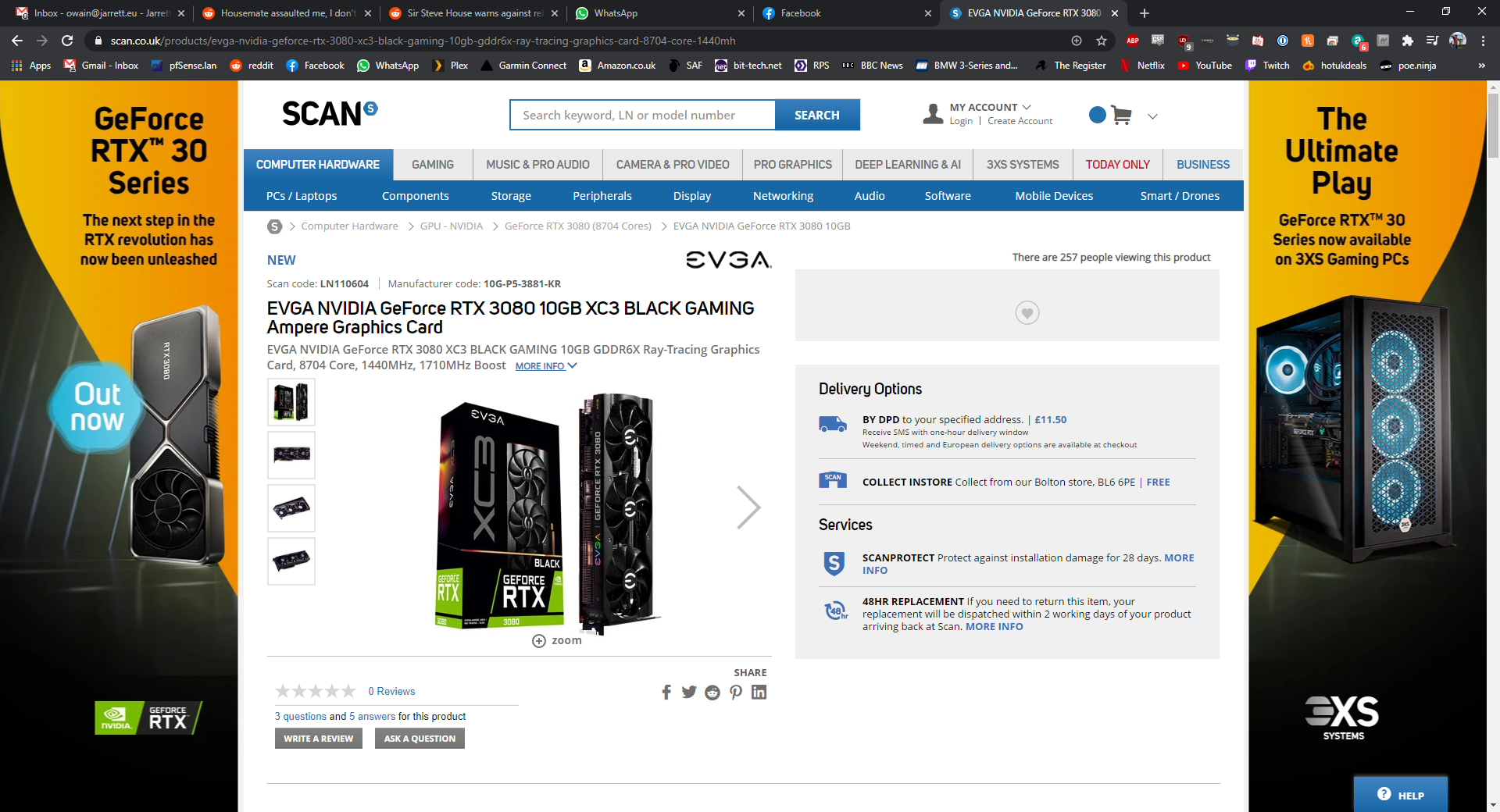Expand the cart dropdown chevron

pyautogui.click(x=1152, y=116)
